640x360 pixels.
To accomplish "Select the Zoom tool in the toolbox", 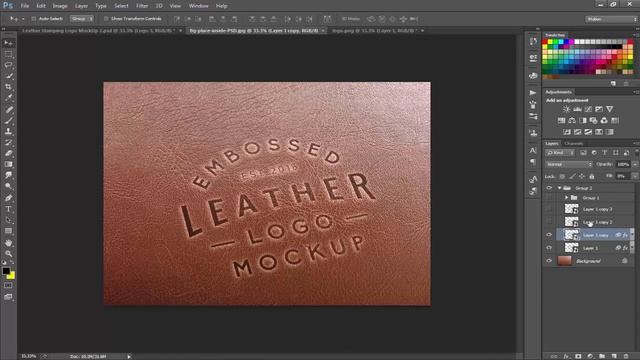I will (8, 253).
